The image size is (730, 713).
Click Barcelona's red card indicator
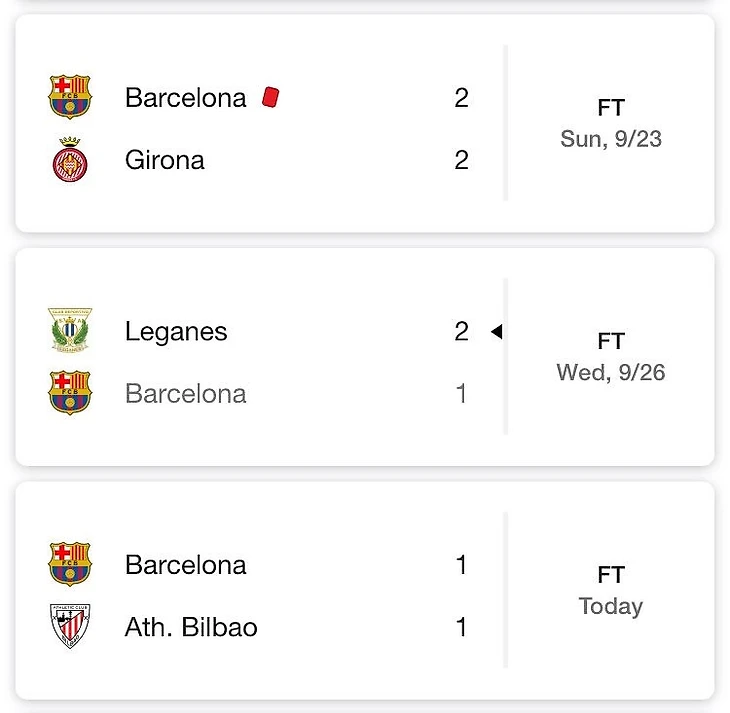click(x=270, y=97)
